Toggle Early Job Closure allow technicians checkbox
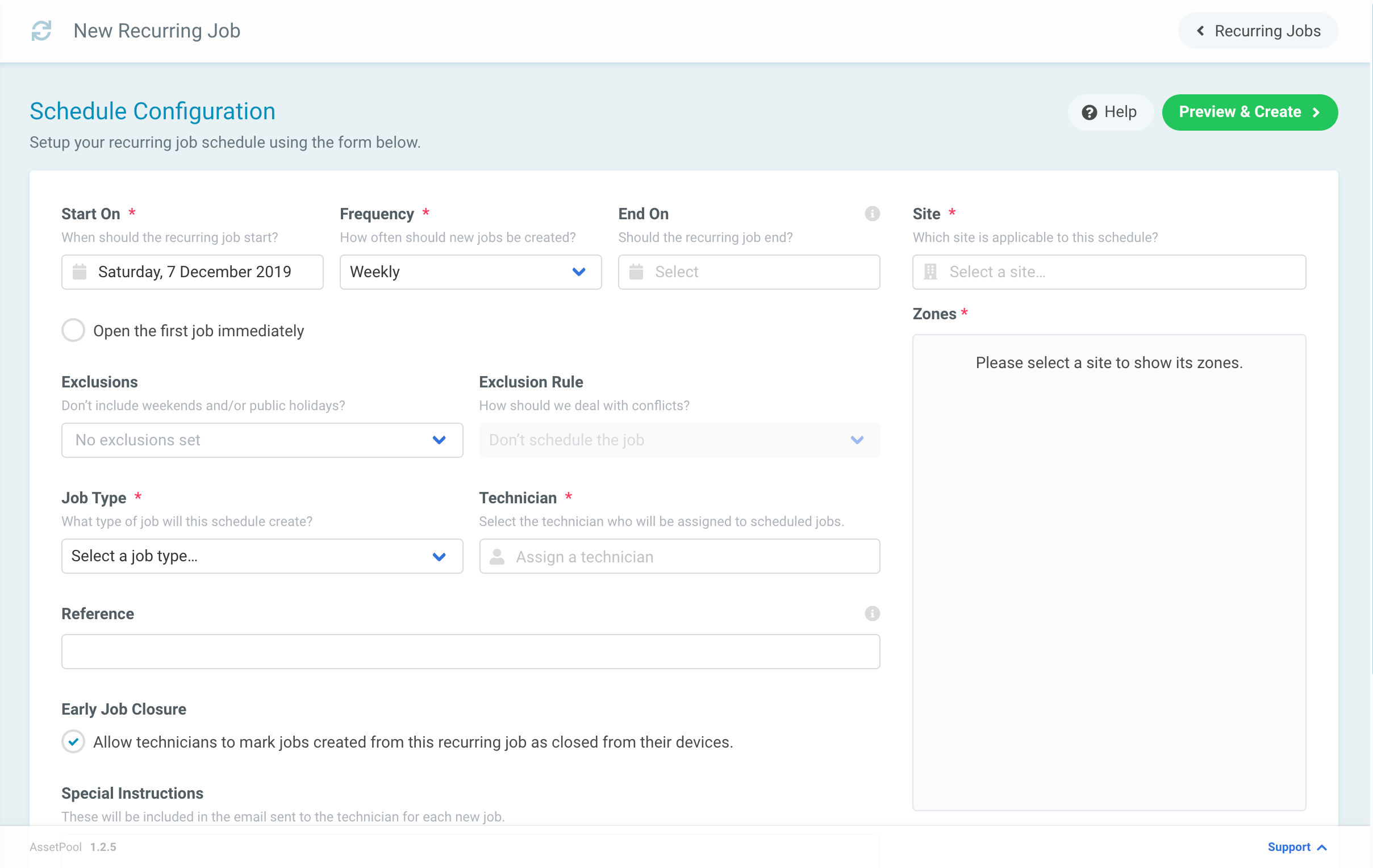The image size is (1373, 868). 73,742
